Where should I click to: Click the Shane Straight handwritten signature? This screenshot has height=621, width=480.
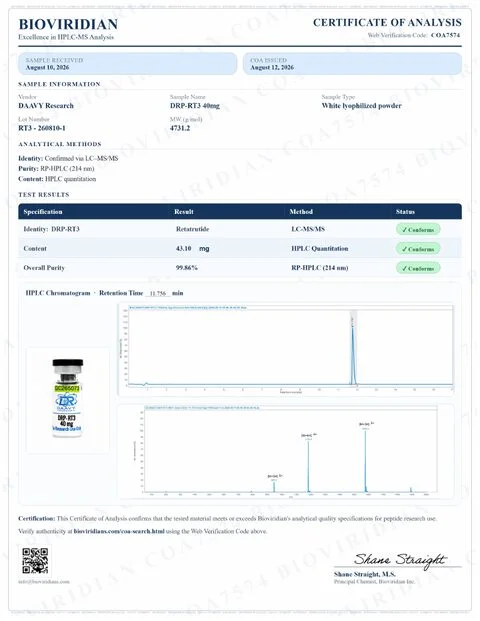pyautogui.click(x=399, y=560)
